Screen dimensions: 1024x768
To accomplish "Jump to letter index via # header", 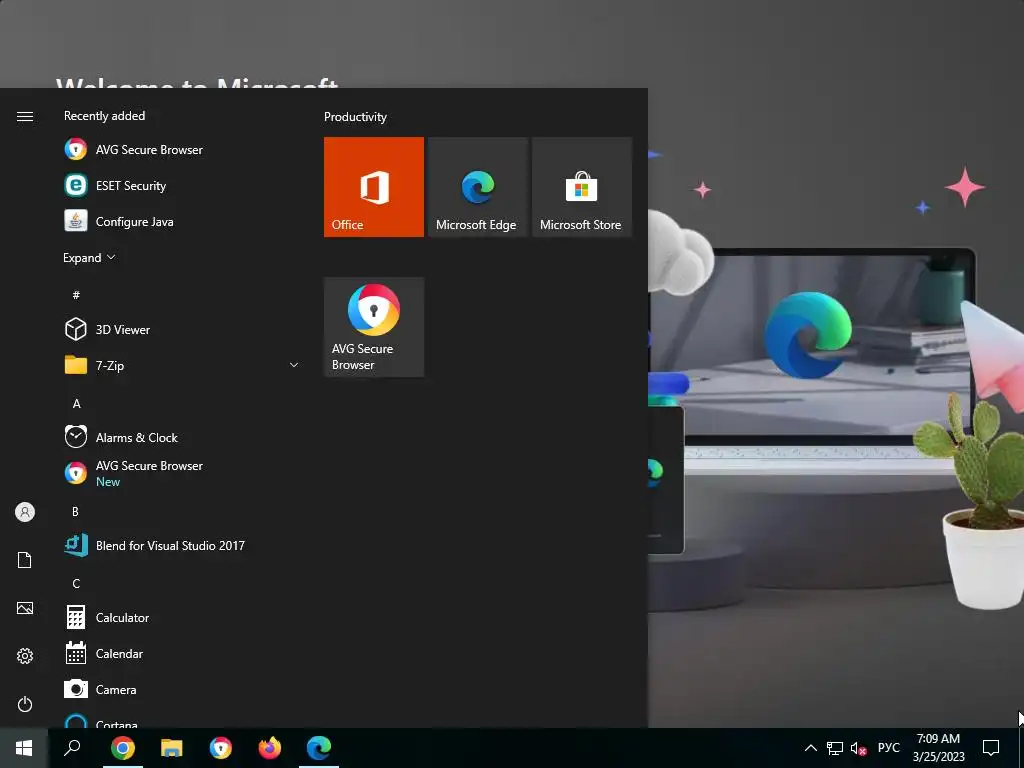I will tap(76, 295).
